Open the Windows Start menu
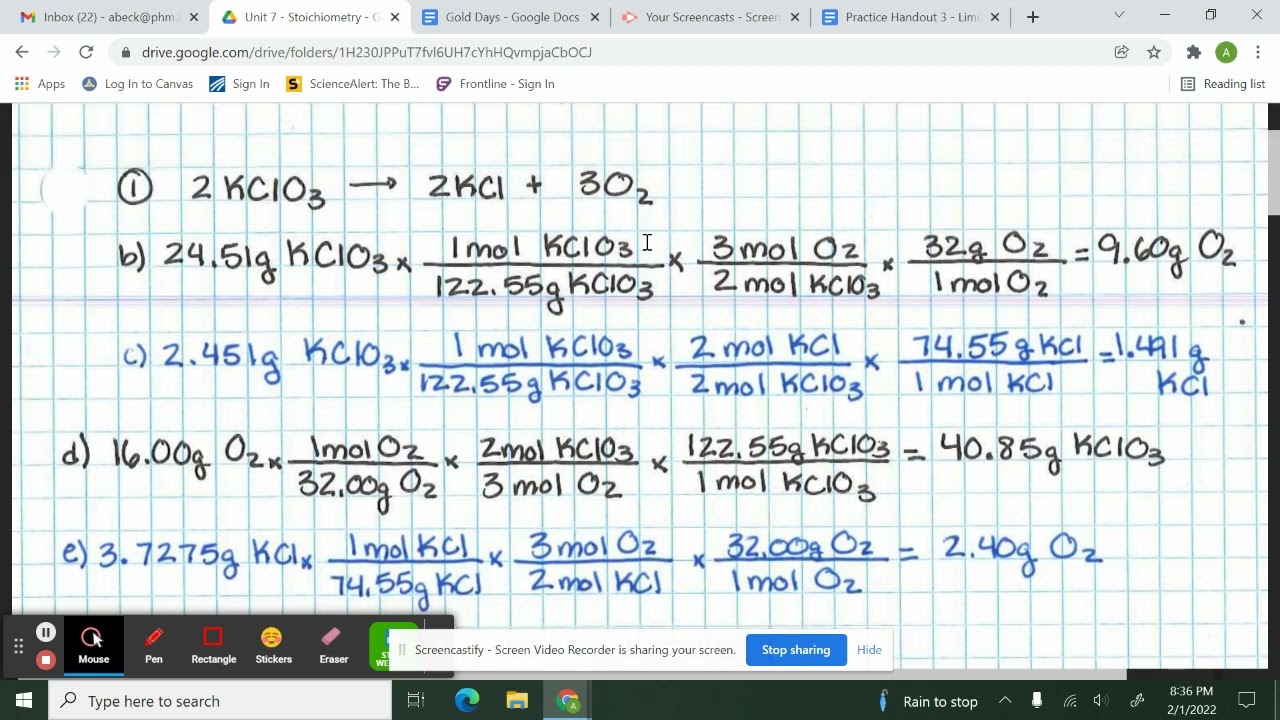Viewport: 1280px width, 720px height. pyautogui.click(x=24, y=701)
